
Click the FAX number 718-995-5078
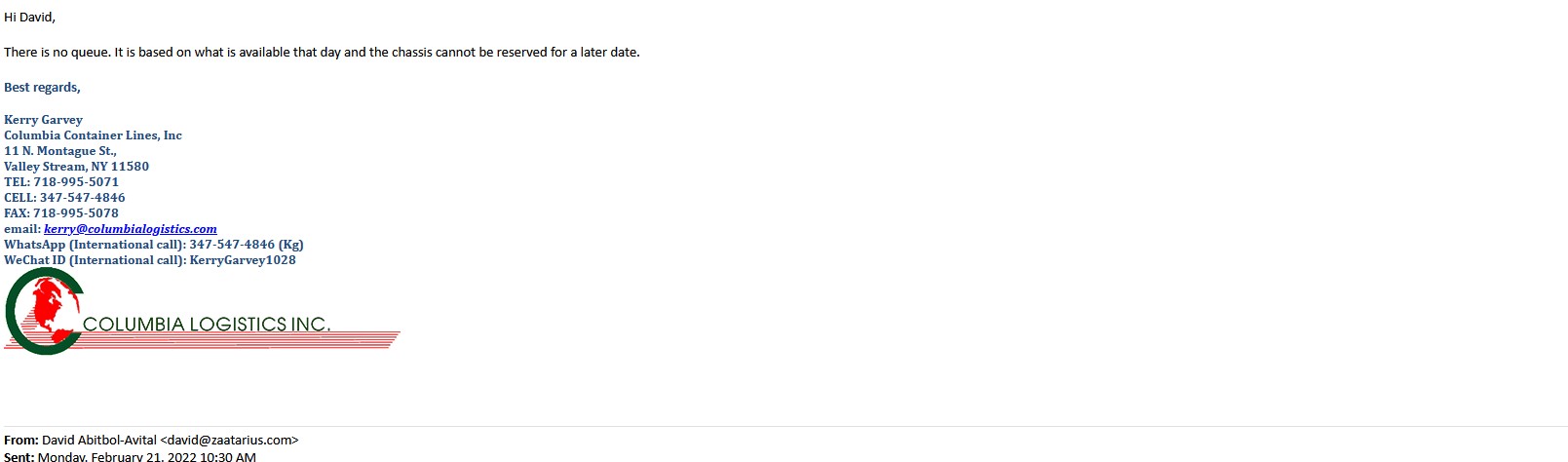(76, 213)
